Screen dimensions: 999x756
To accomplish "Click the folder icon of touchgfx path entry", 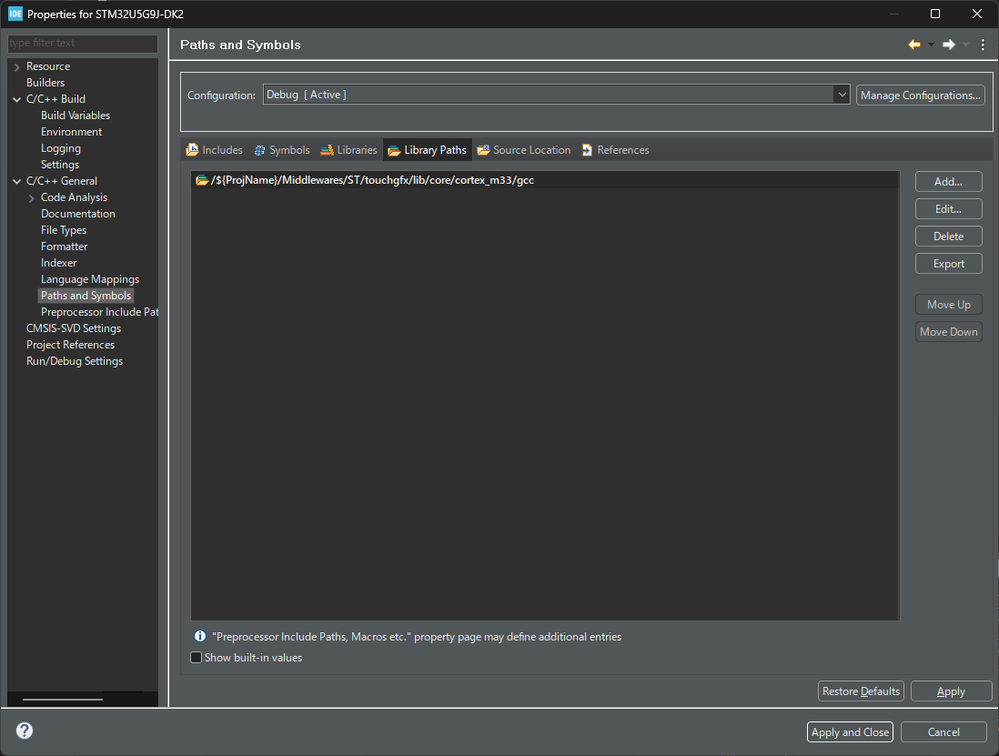I will coord(202,180).
